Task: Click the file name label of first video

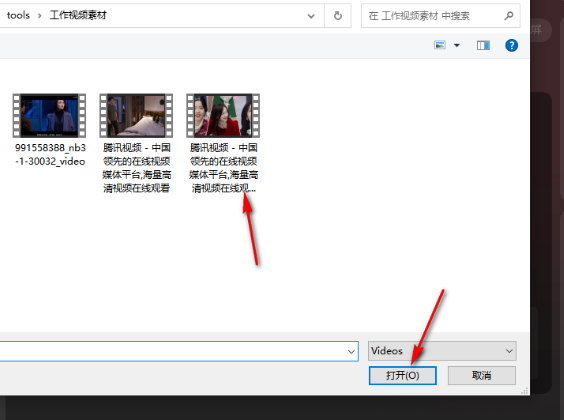Action: coord(50,154)
